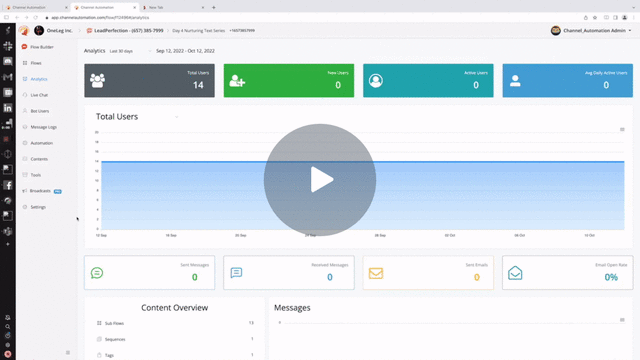Bookmark this page with the star icon
Viewport: 640px width, 360px height.
point(595,18)
